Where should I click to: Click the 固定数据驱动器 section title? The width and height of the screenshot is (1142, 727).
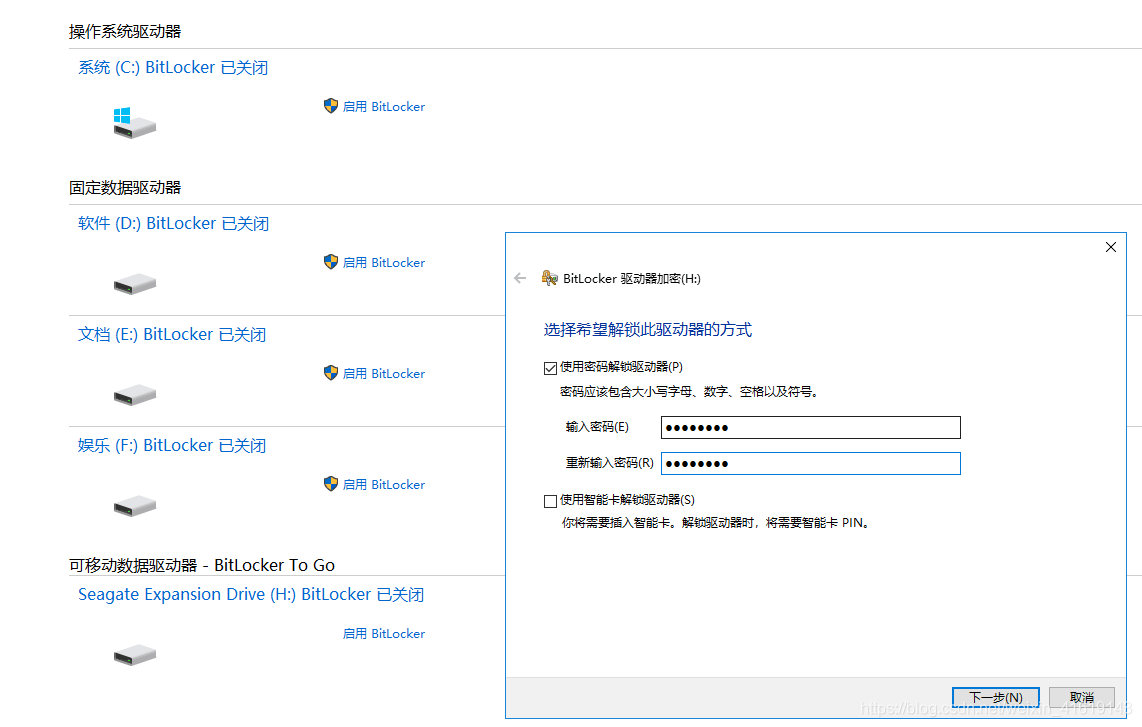125,187
